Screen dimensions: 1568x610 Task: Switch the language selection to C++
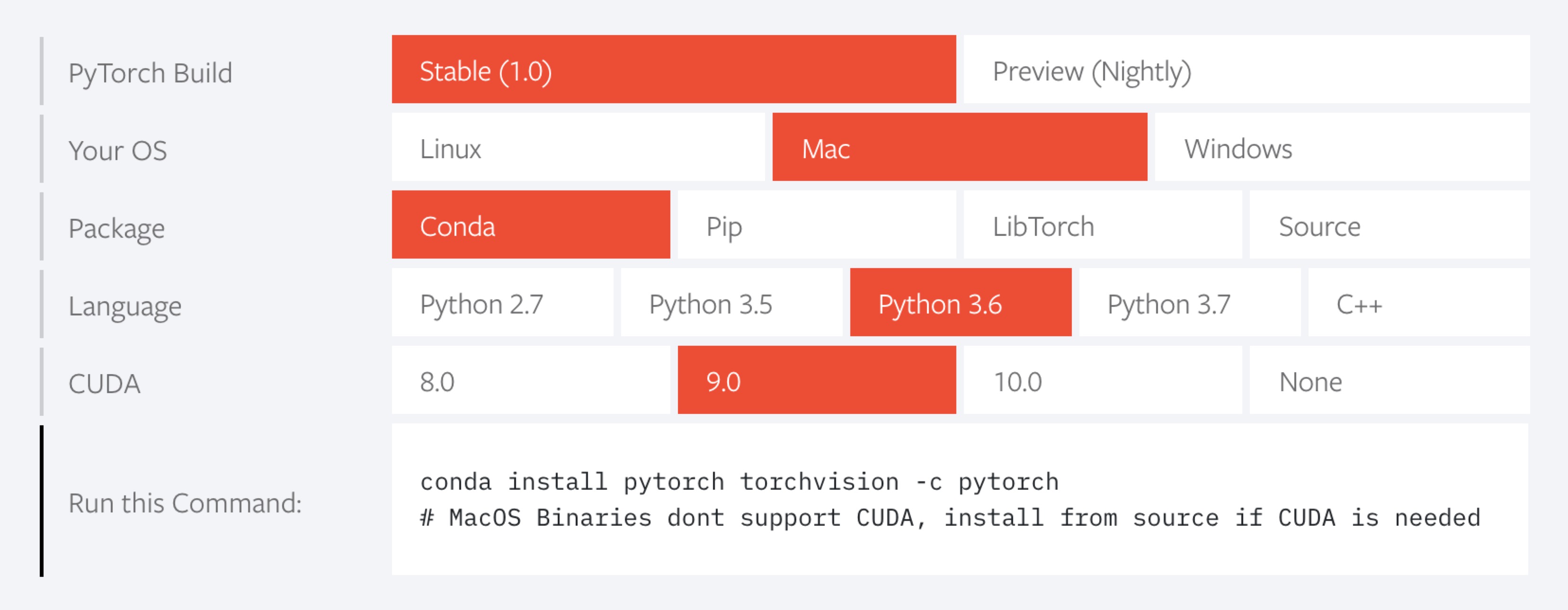(1419, 303)
